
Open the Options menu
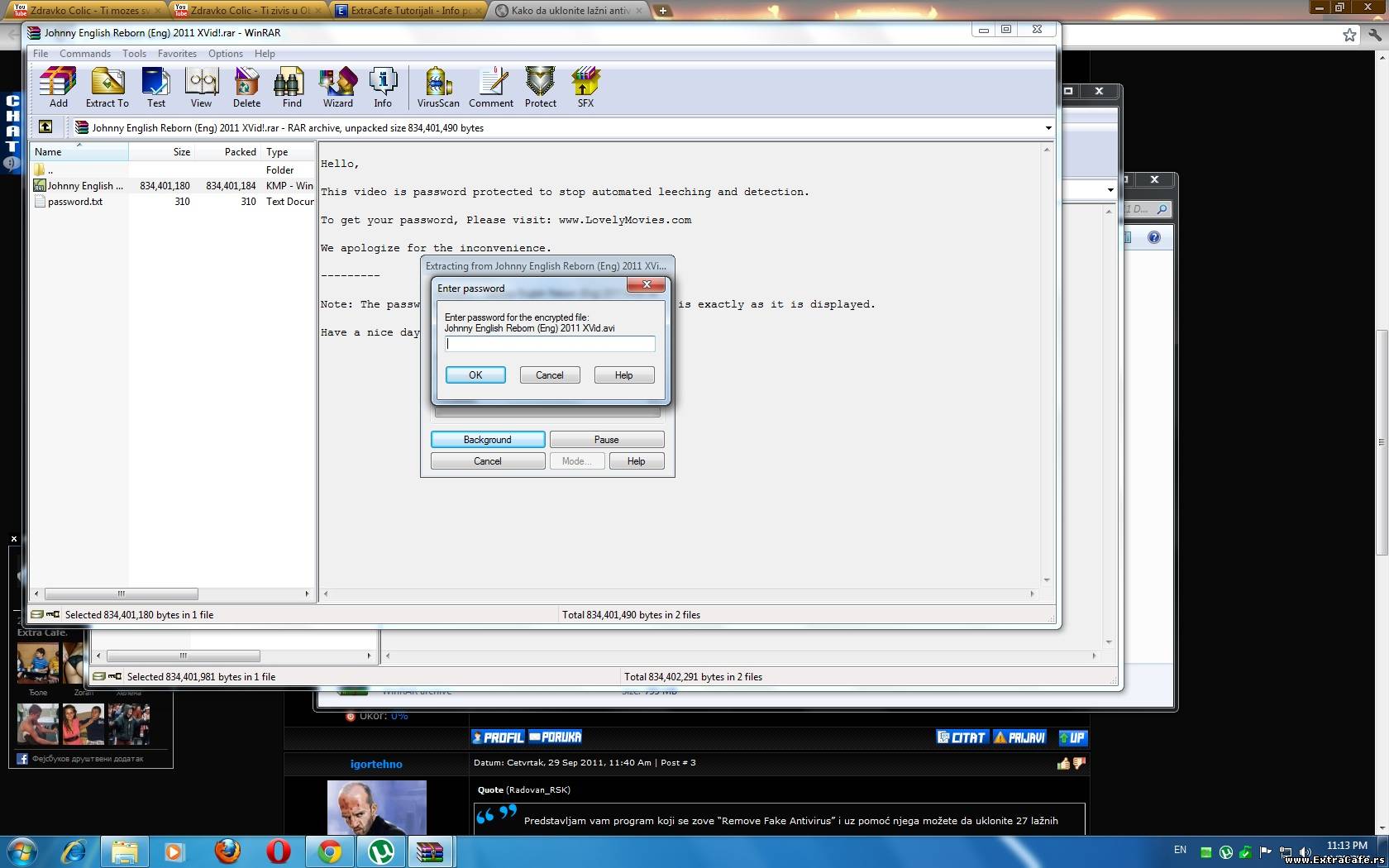pos(226,54)
